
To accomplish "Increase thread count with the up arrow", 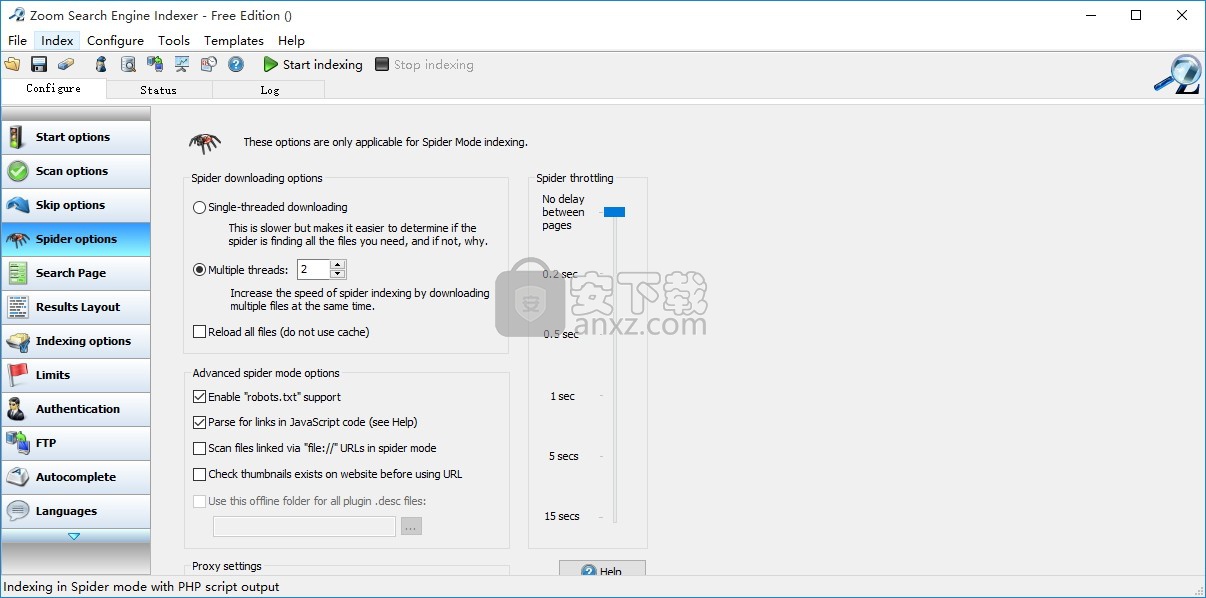I will coord(337,264).
